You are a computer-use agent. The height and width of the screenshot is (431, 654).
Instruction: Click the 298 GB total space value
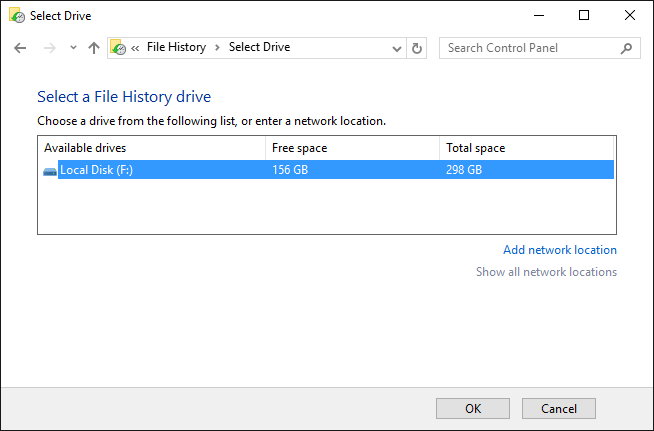coord(464,170)
